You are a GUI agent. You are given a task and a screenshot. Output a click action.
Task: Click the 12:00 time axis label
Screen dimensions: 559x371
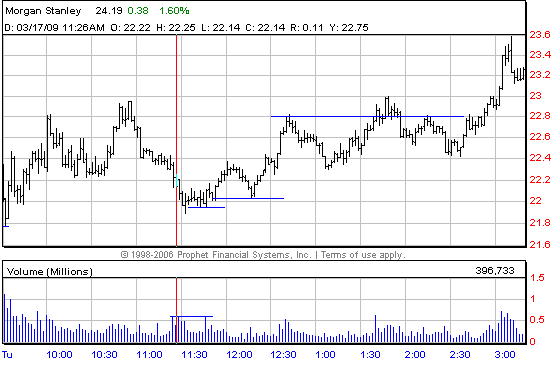[239, 355]
